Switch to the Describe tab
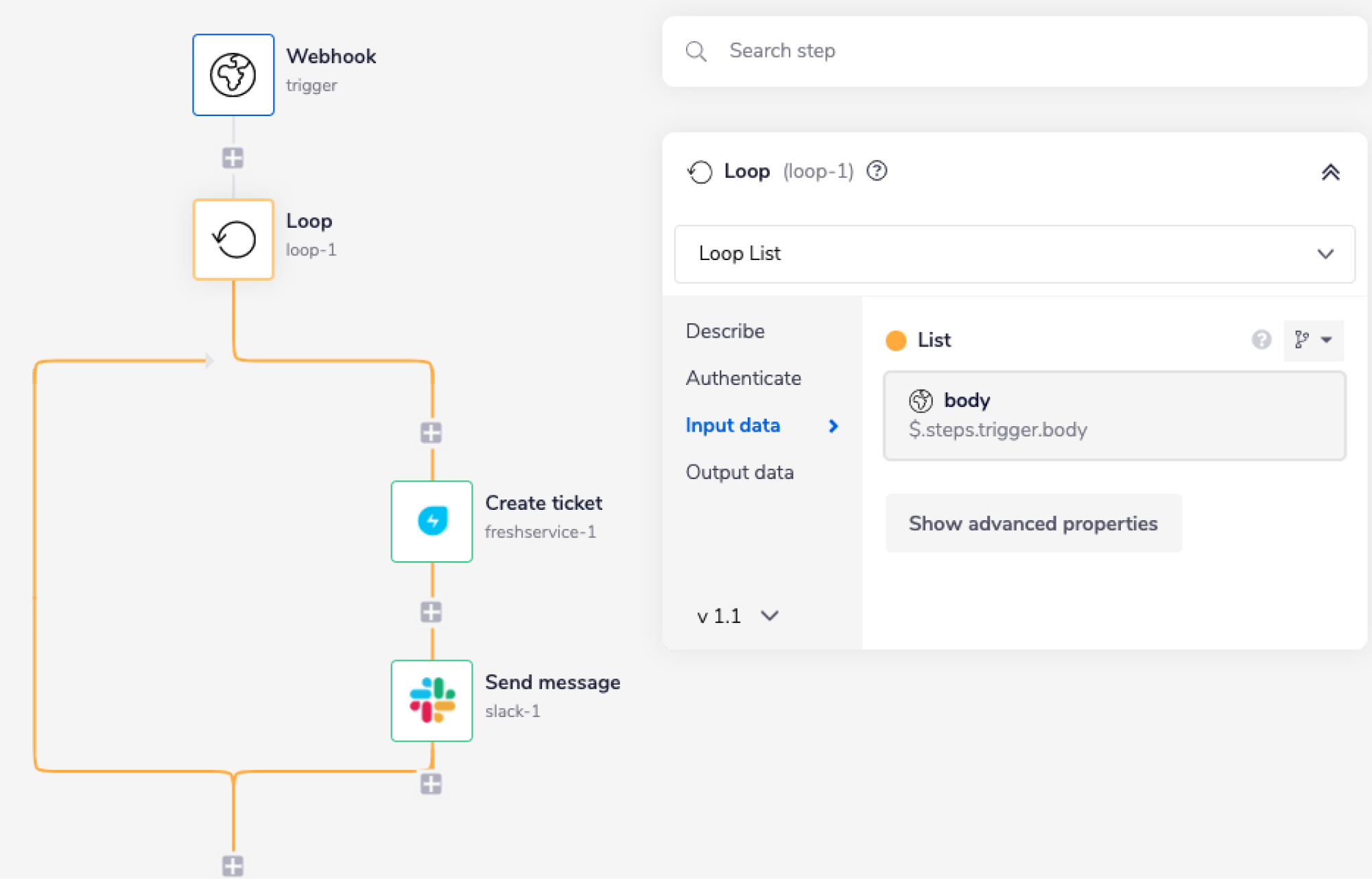The width and height of the screenshot is (1372, 879). 725,331
